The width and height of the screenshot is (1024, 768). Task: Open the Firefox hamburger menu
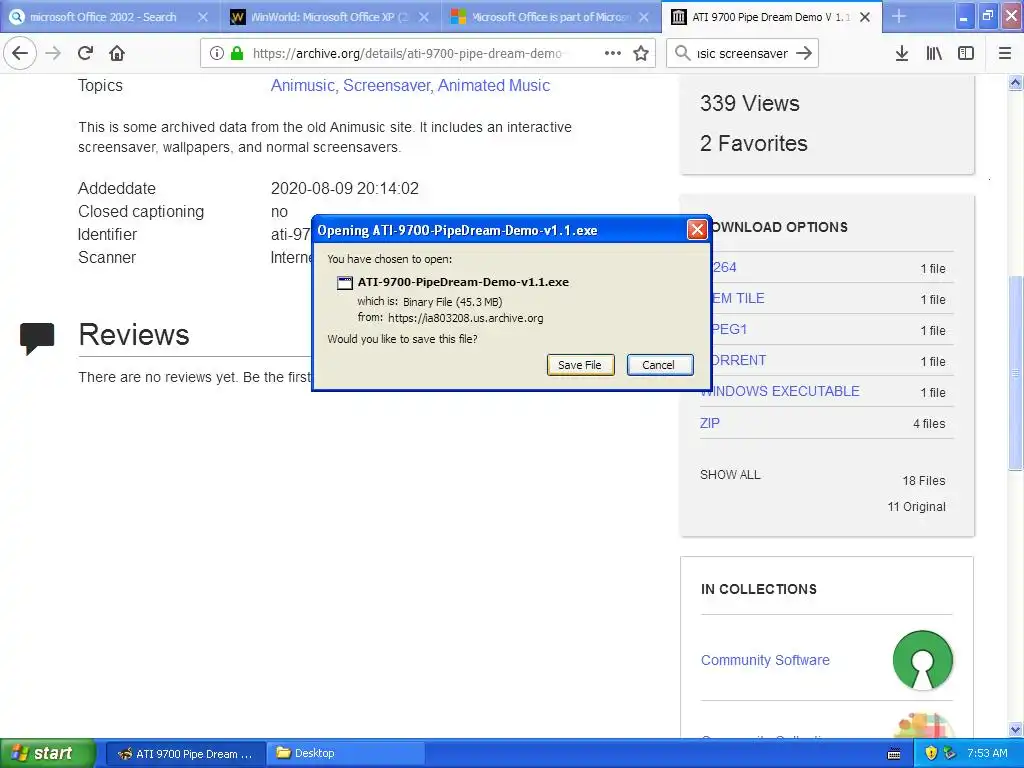tap(1005, 53)
